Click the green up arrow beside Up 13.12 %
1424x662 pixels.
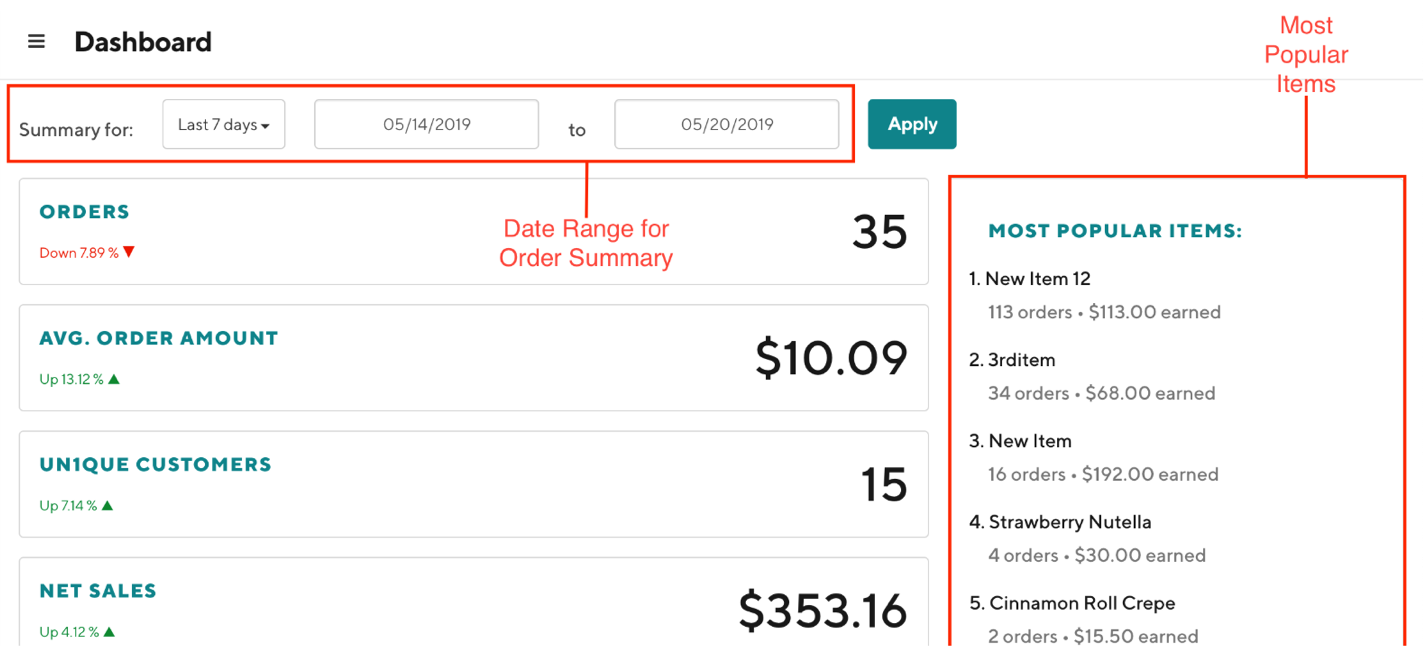tap(114, 379)
